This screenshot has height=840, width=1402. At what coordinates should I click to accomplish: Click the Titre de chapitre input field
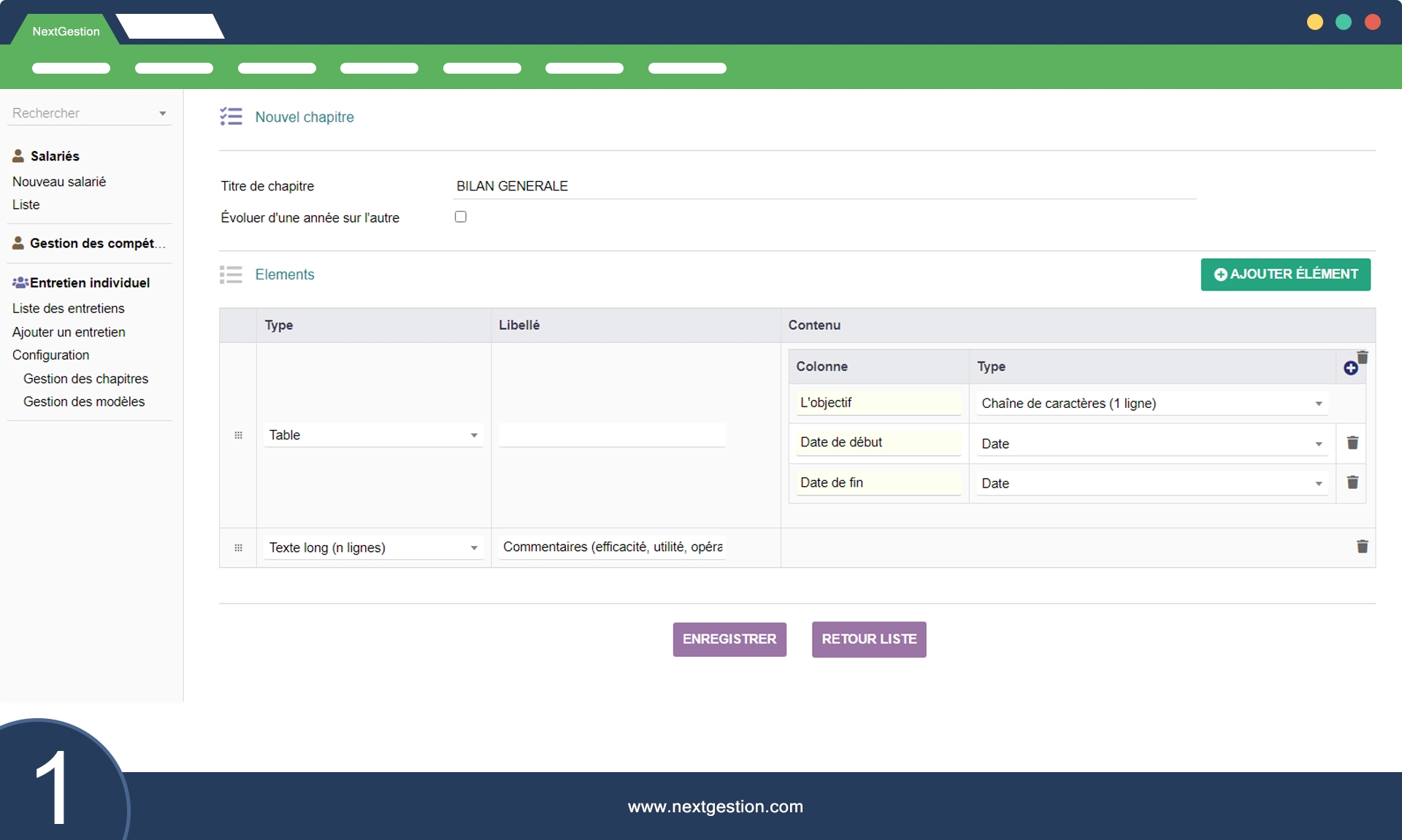[x=824, y=186]
